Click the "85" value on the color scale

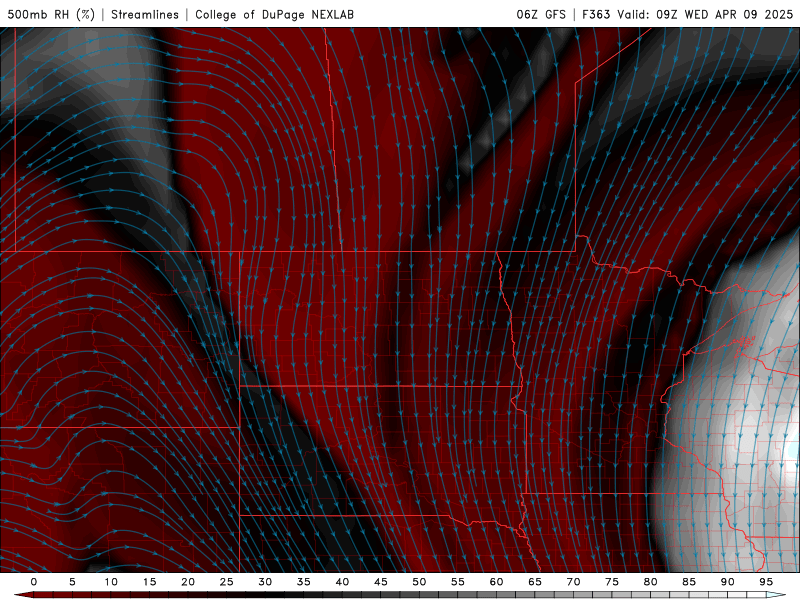click(x=689, y=582)
